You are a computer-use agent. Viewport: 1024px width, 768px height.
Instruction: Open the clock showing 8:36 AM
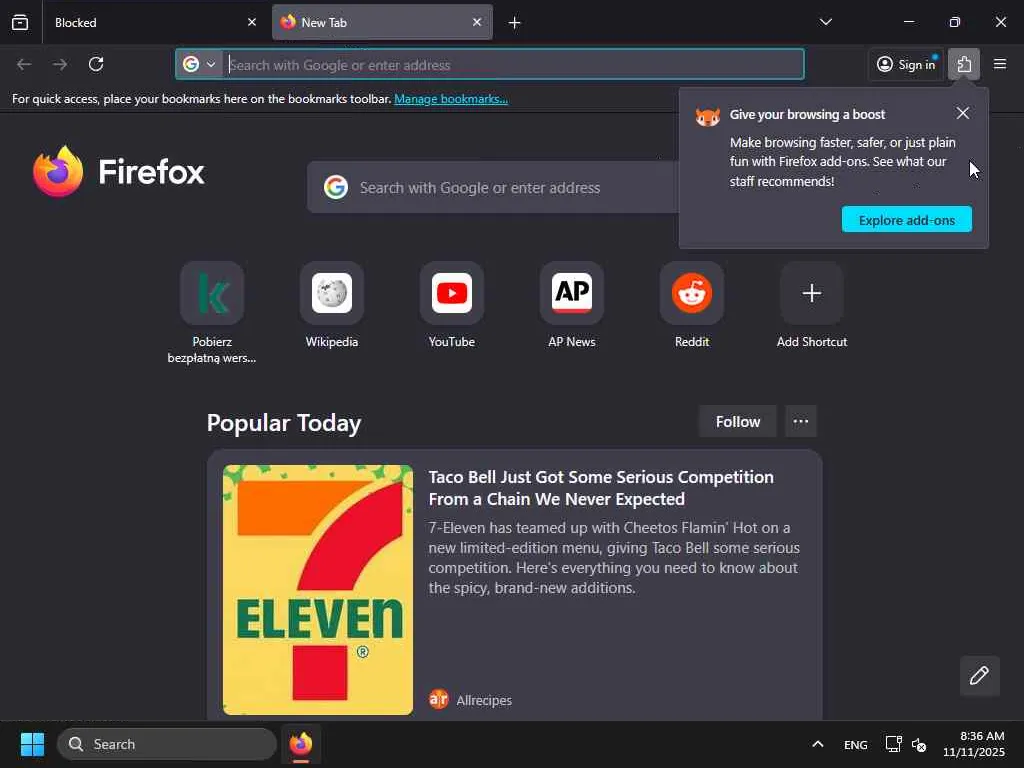coord(974,744)
